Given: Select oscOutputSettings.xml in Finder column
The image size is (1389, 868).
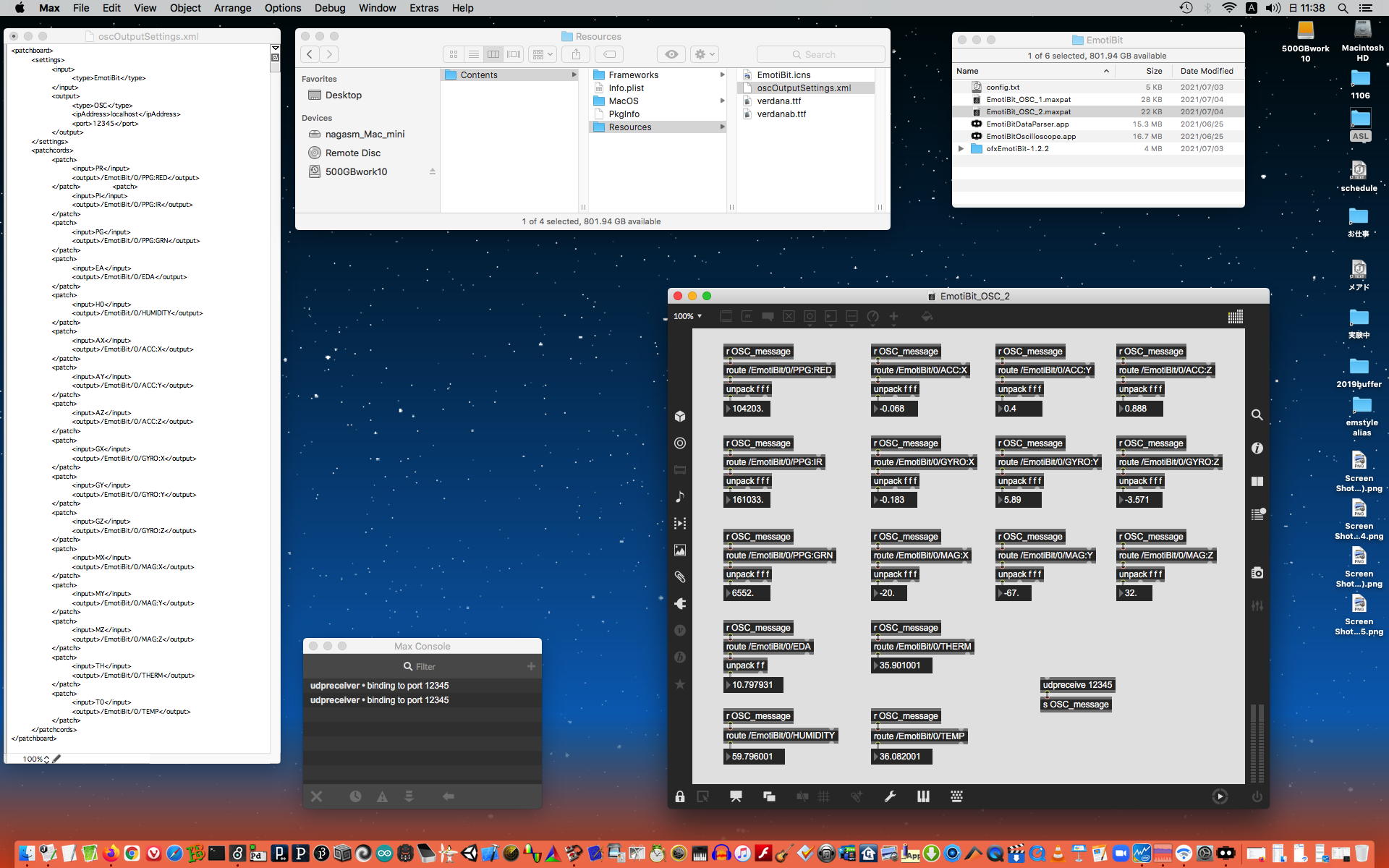Looking at the screenshot, I should (x=803, y=88).
